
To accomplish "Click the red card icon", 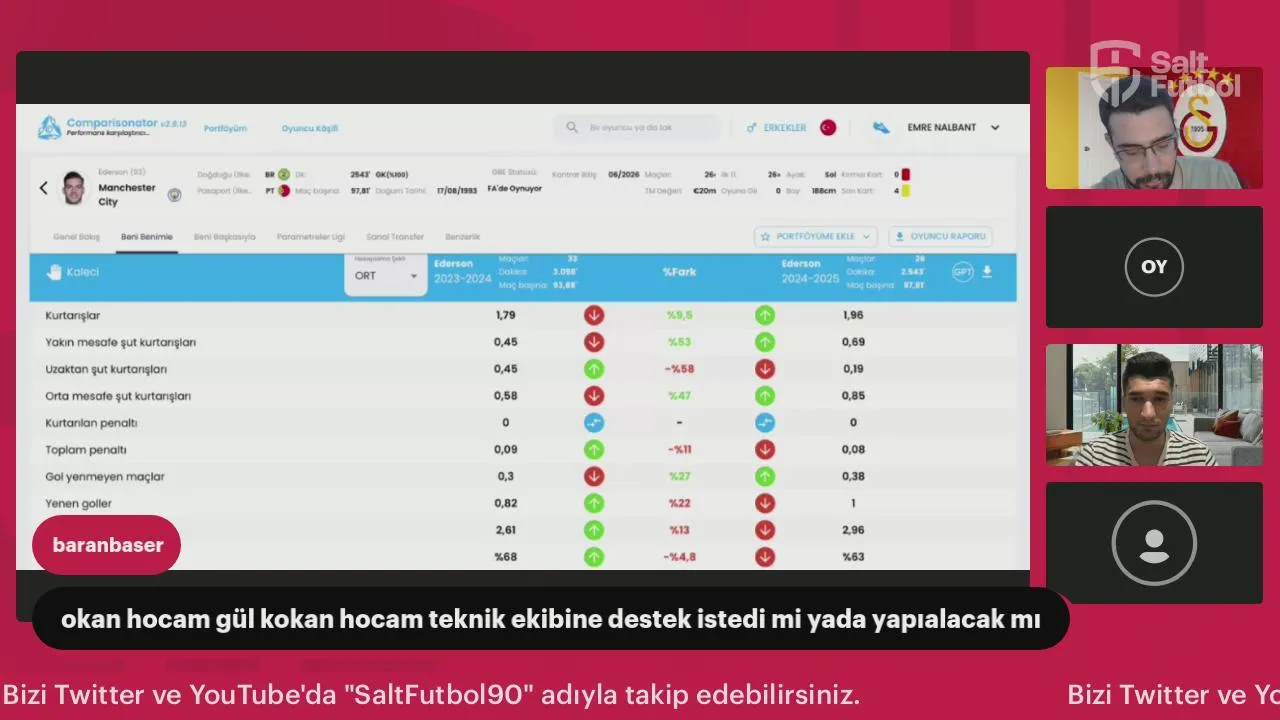I will click(x=906, y=174).
